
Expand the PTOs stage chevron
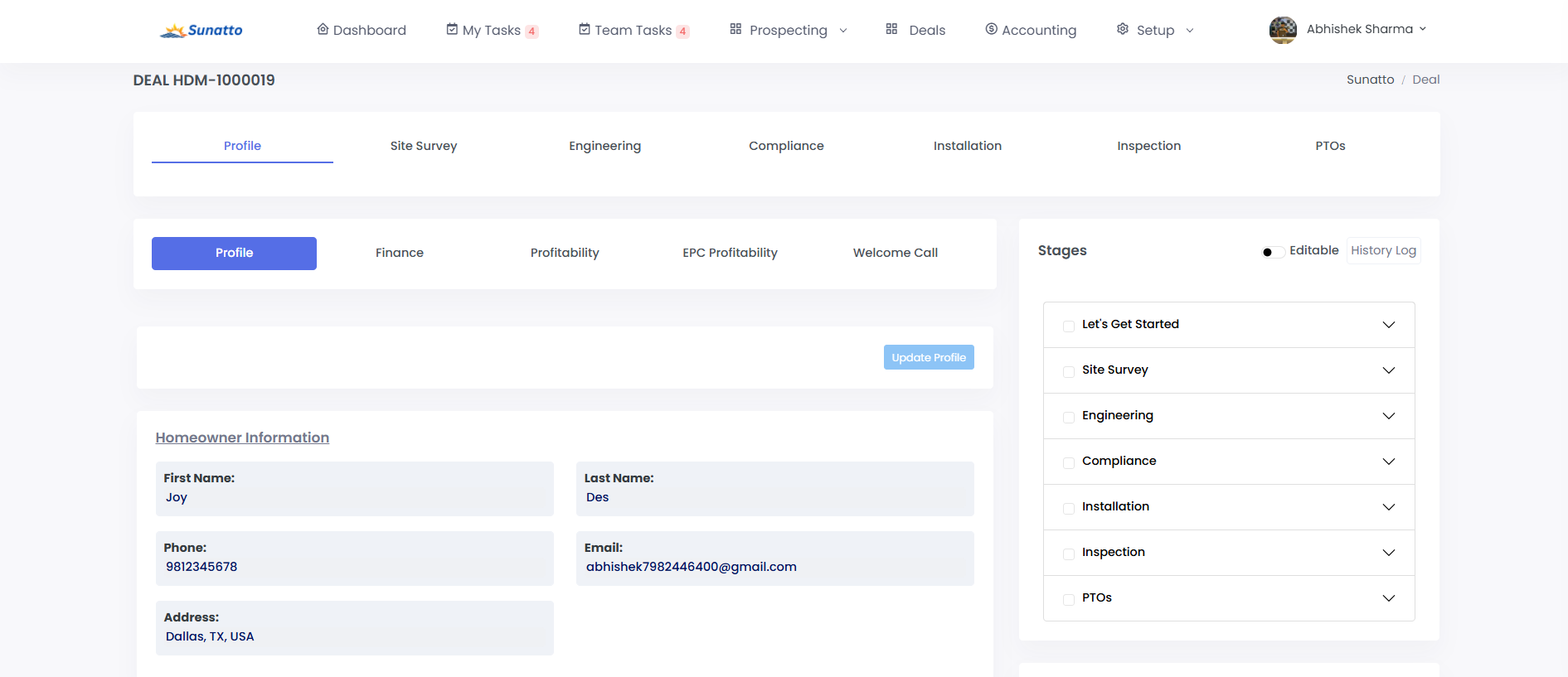(1389, 598)
